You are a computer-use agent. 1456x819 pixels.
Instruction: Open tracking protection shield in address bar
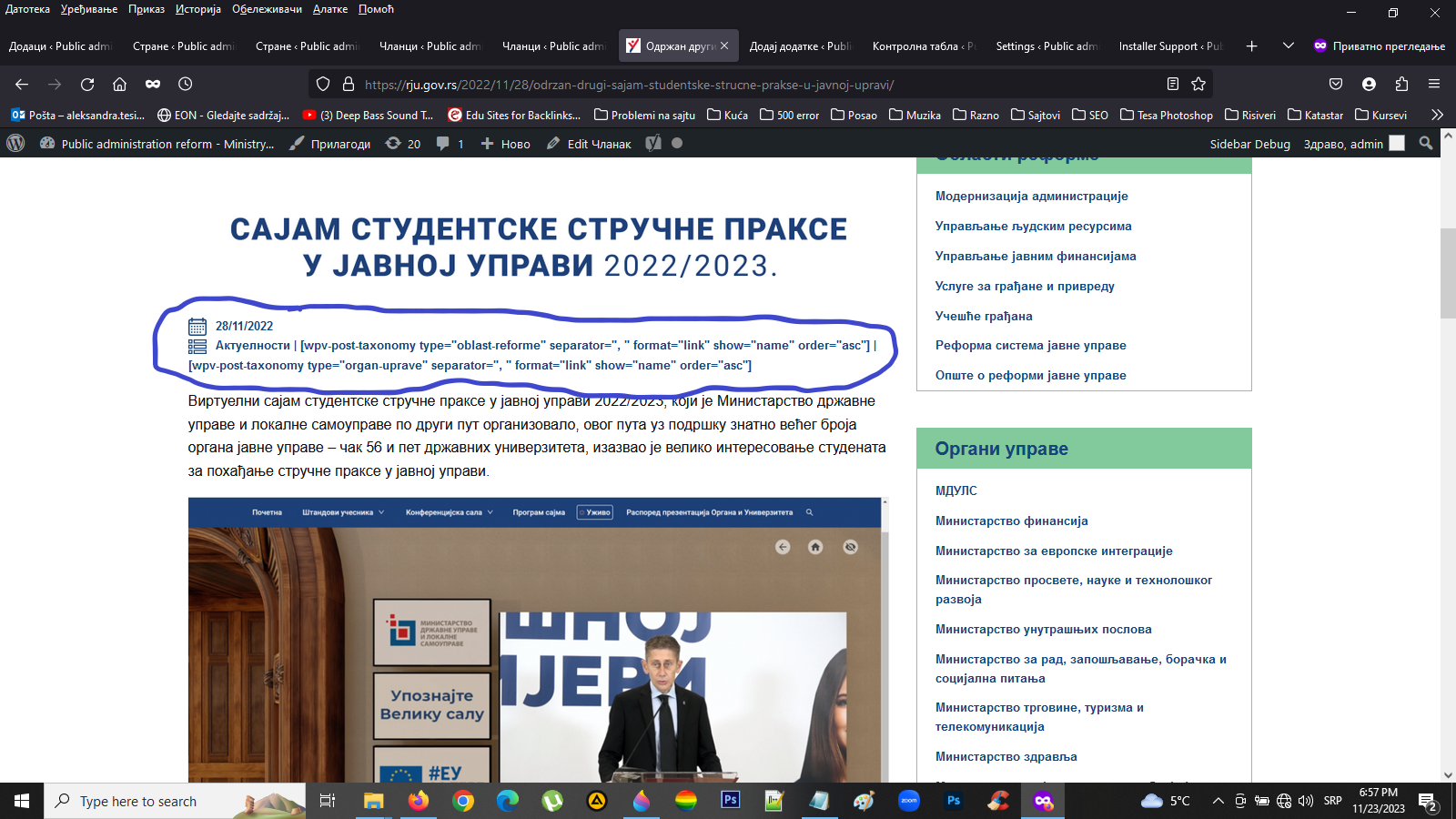tap(323, 84)
